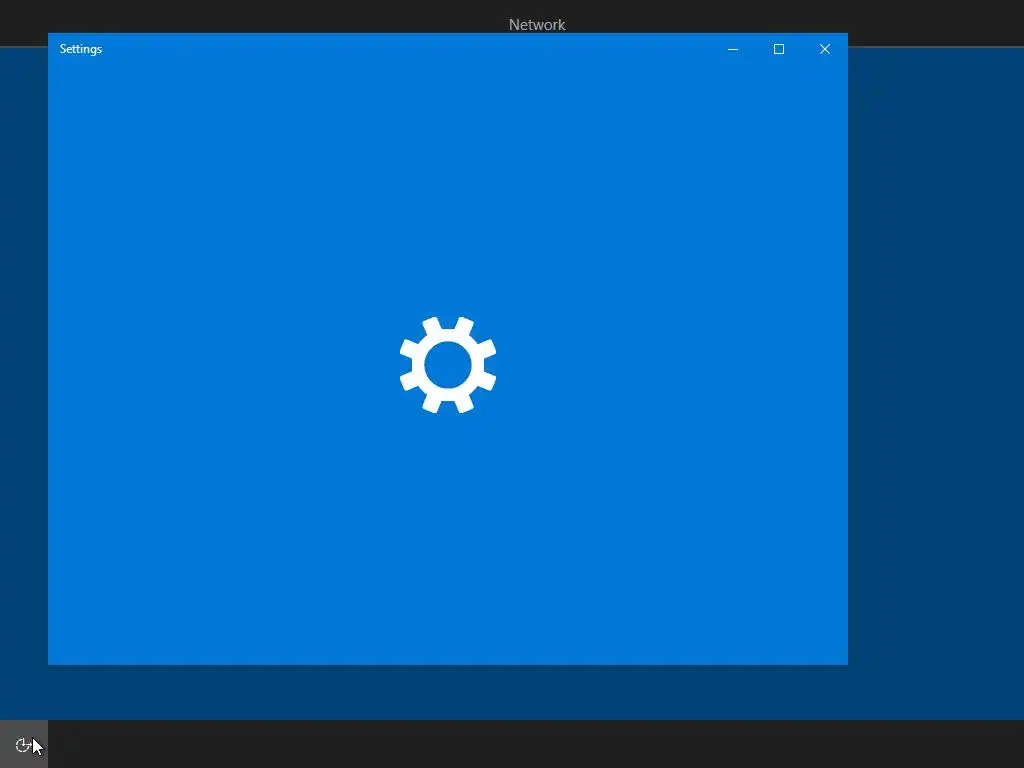Click the Settings title text
This screenshot has width=1024, height=768.
[x=81, y=49]
